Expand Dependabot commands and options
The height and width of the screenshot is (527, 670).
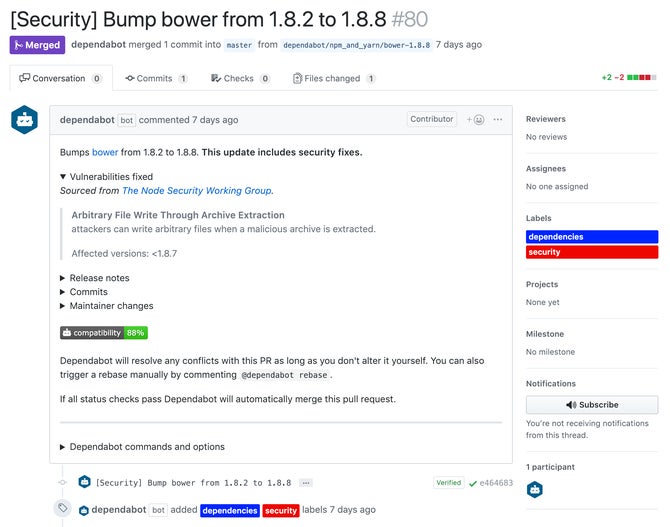142,447
